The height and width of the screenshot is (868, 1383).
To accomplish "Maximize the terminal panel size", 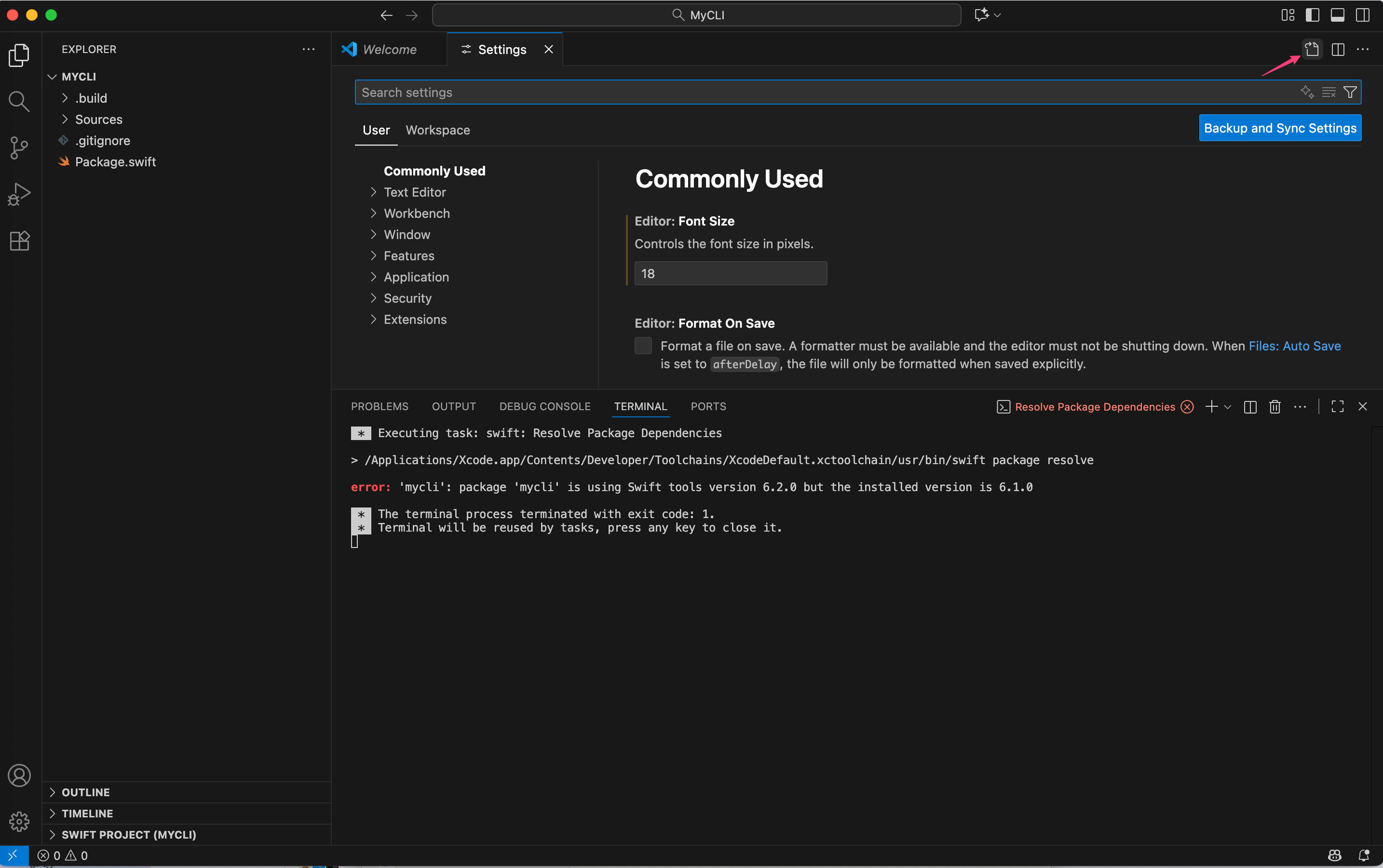I will pyautogui.click(x=1337, y=406).
